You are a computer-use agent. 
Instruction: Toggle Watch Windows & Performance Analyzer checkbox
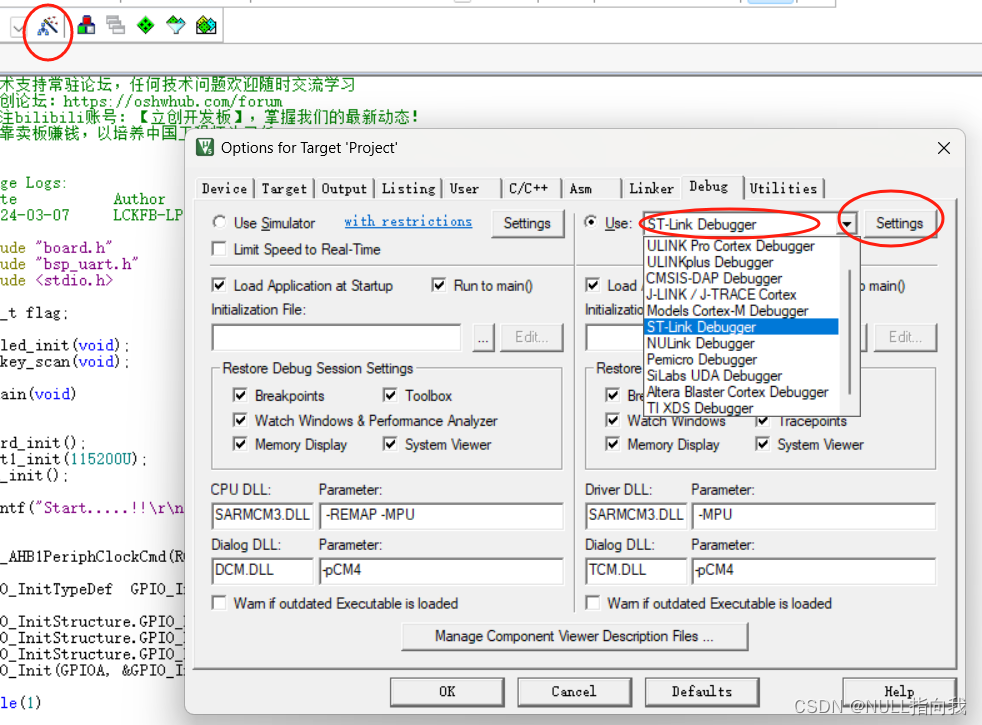240,420
